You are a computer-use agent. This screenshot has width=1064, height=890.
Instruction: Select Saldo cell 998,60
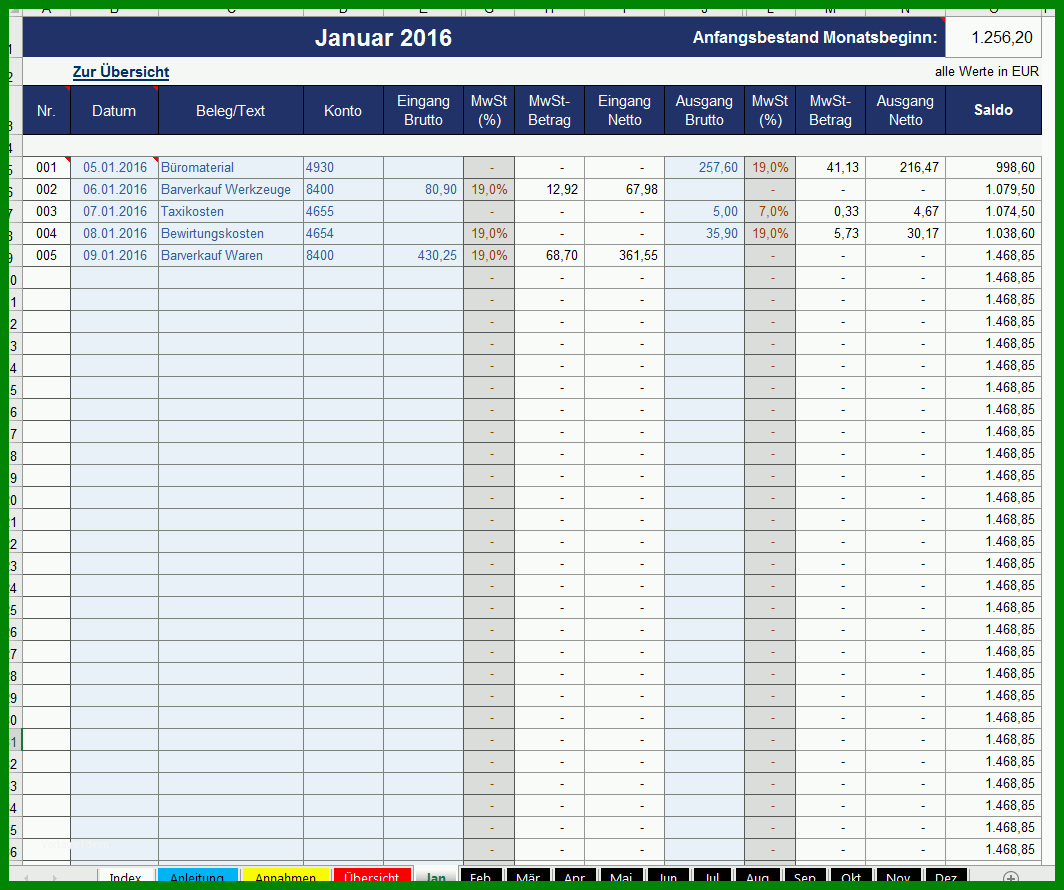pyautogui.click(x=993, y=168)
